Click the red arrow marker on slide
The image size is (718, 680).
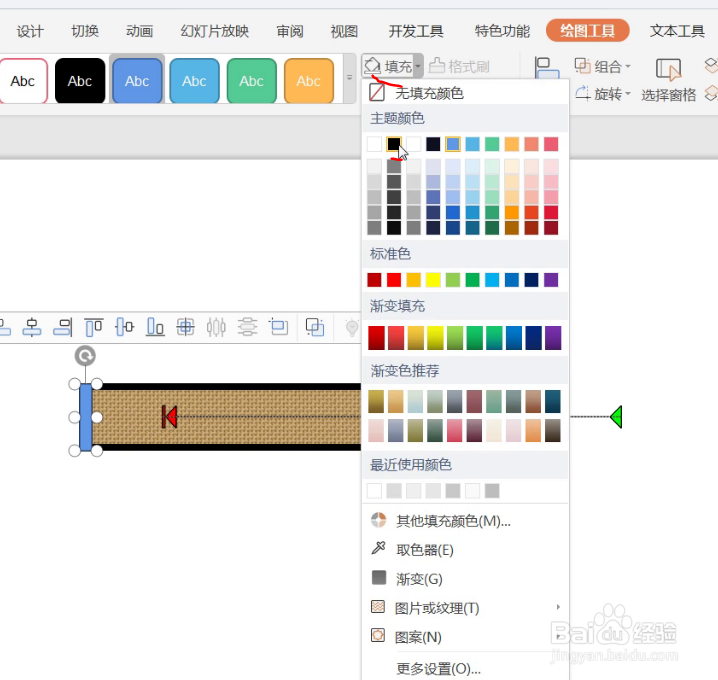tap(169, 417)
